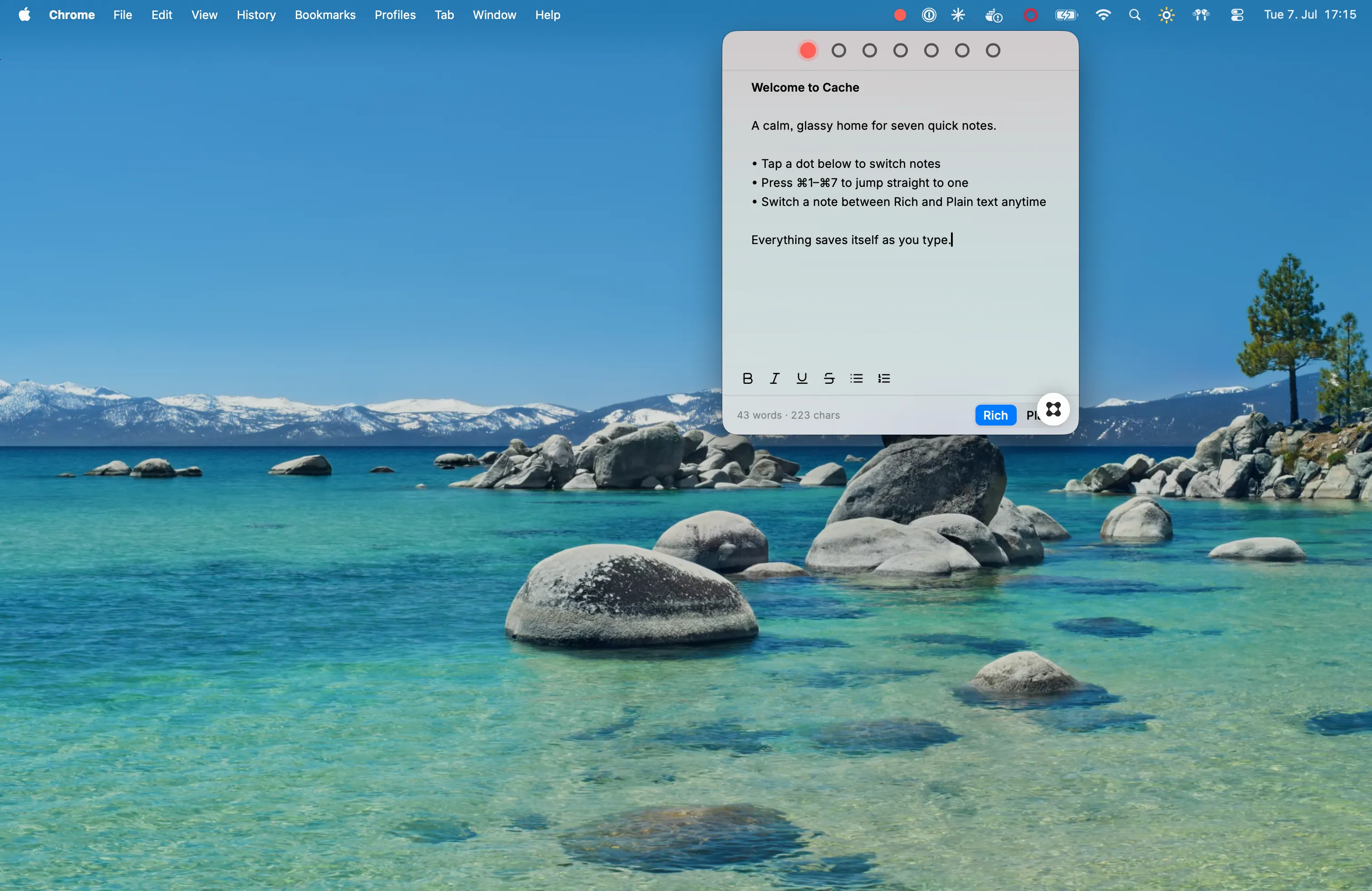
Task: Open the History menu
Action: click(256, 15)
